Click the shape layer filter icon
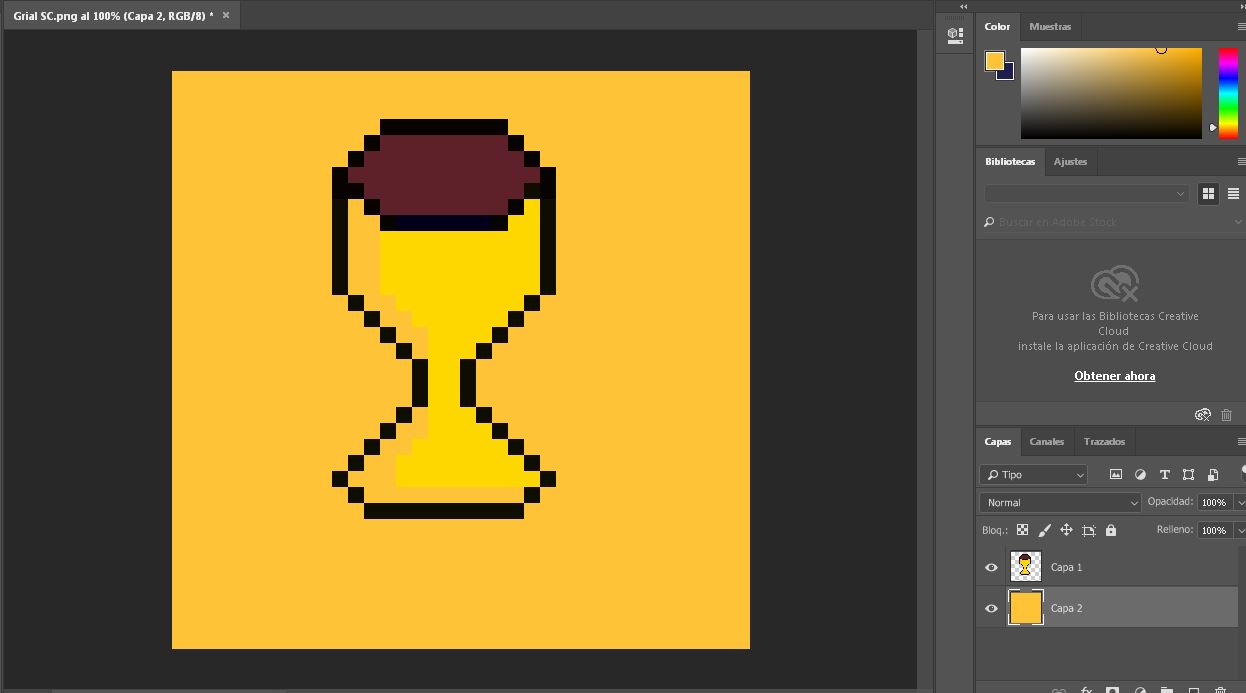This screenshot has height=693, width=1246. (x=1188, y=475)
